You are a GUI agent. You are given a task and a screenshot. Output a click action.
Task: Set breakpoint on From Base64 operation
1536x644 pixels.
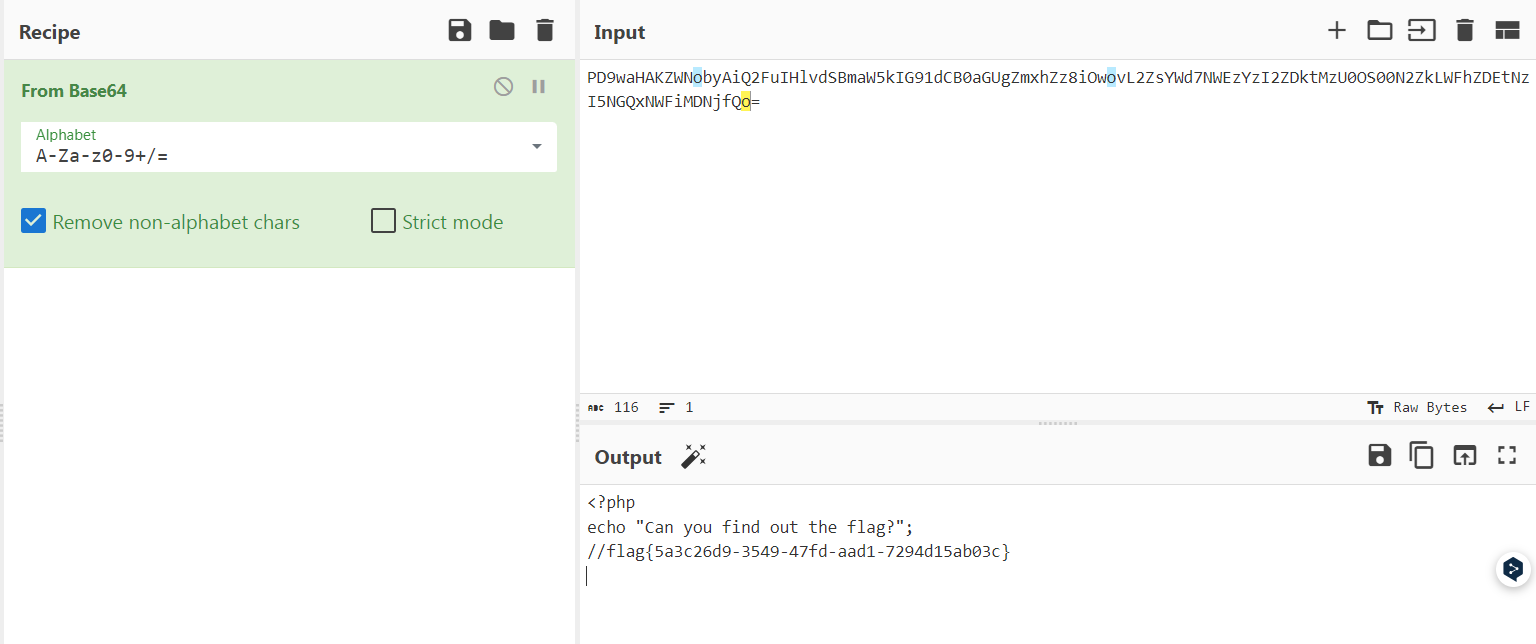click(x=538, y=87)
